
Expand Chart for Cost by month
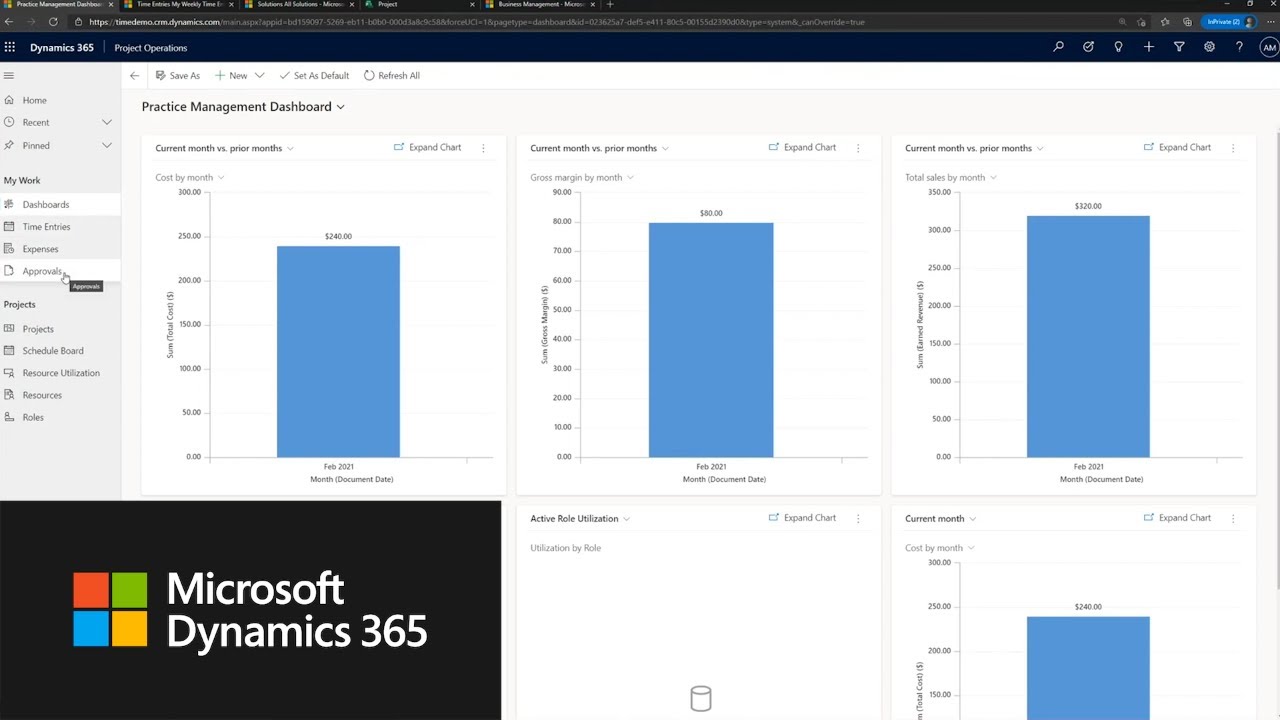(x=427, y=147)
